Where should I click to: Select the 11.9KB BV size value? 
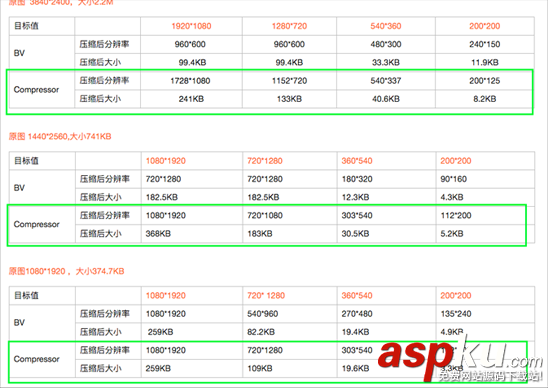[x=485, y=63]
